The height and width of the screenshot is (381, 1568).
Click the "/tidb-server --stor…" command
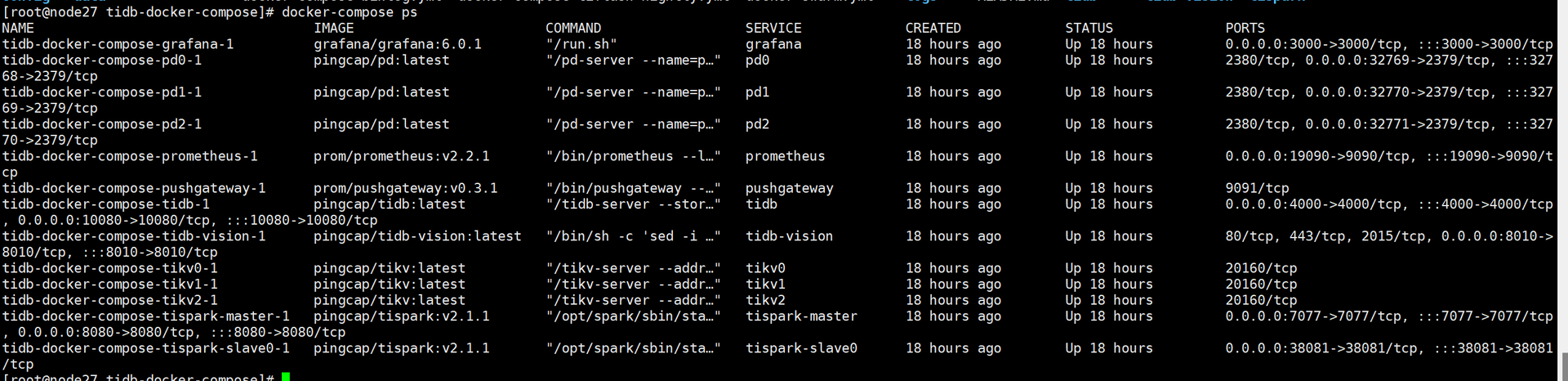pos(634,204)
